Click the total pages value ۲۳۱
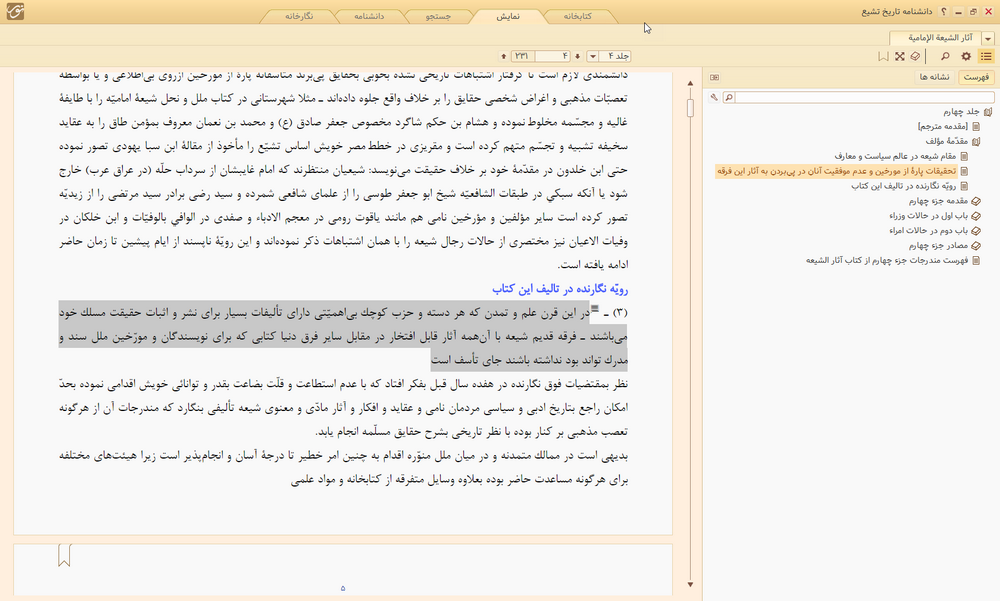 [522, 56]
